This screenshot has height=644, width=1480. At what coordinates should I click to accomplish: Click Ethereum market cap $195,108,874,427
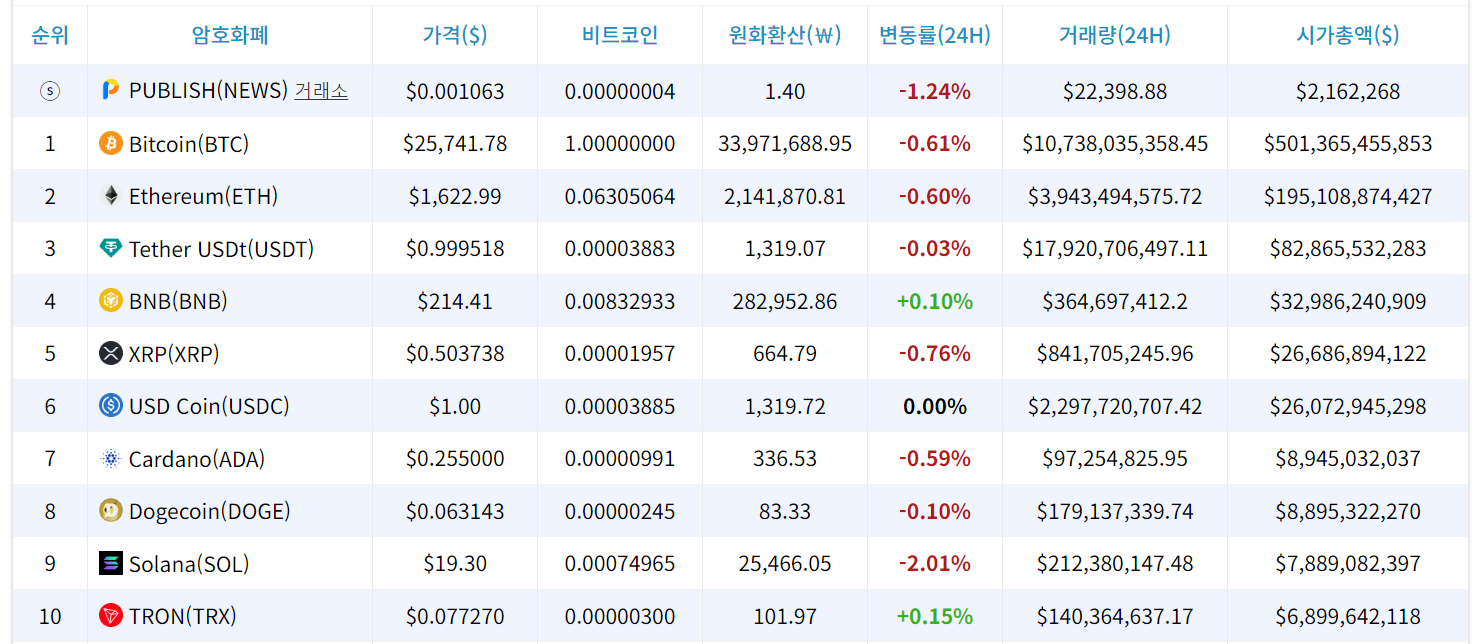[x=1348, y=196]
